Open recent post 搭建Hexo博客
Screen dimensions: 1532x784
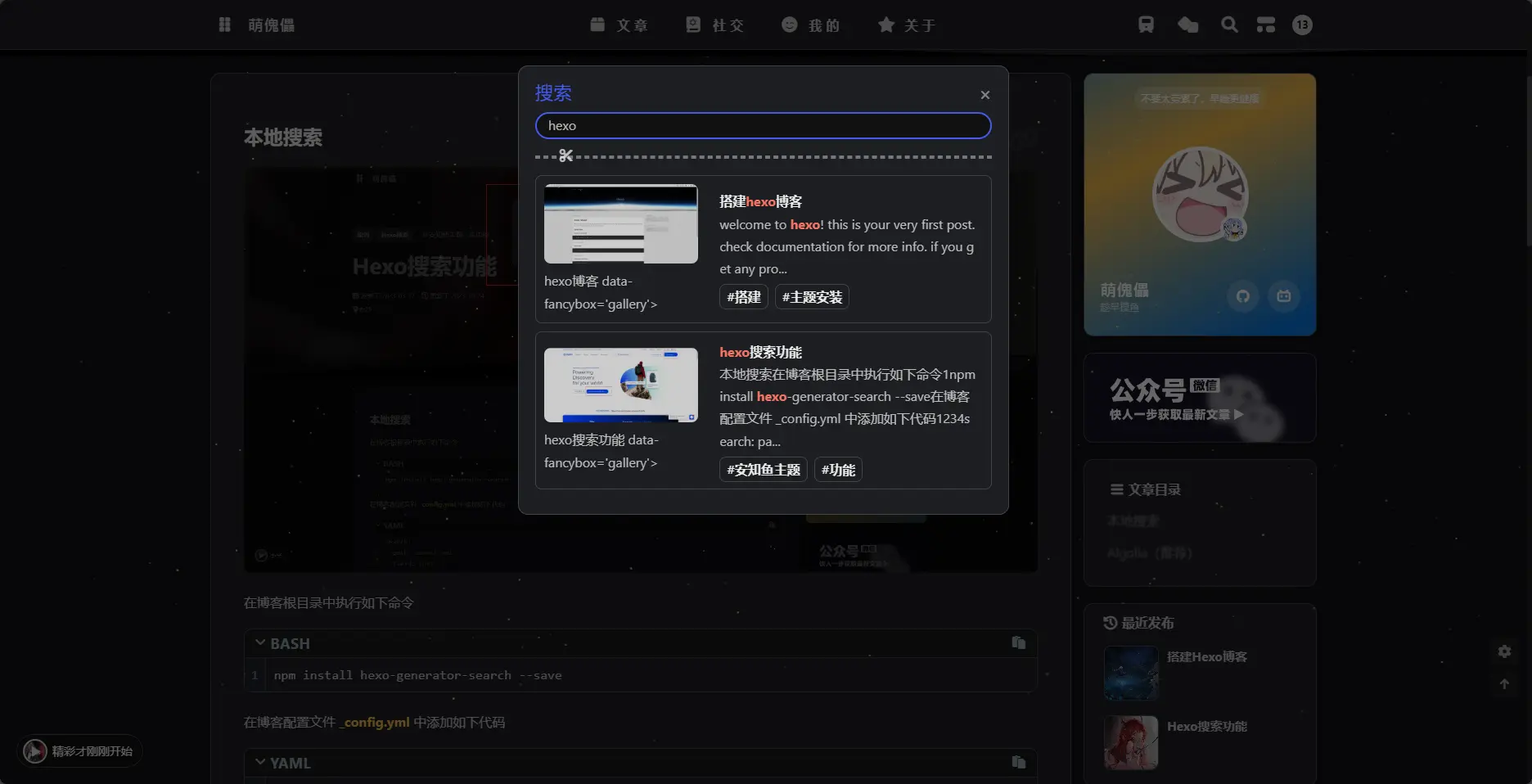pyautogui.click(x=1207, y=656)
